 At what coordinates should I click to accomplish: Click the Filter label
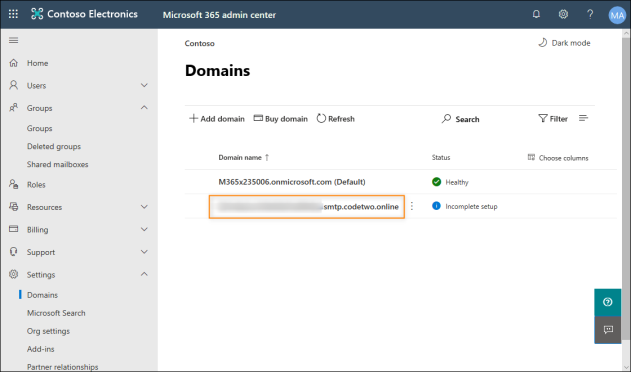click(559, 119)
